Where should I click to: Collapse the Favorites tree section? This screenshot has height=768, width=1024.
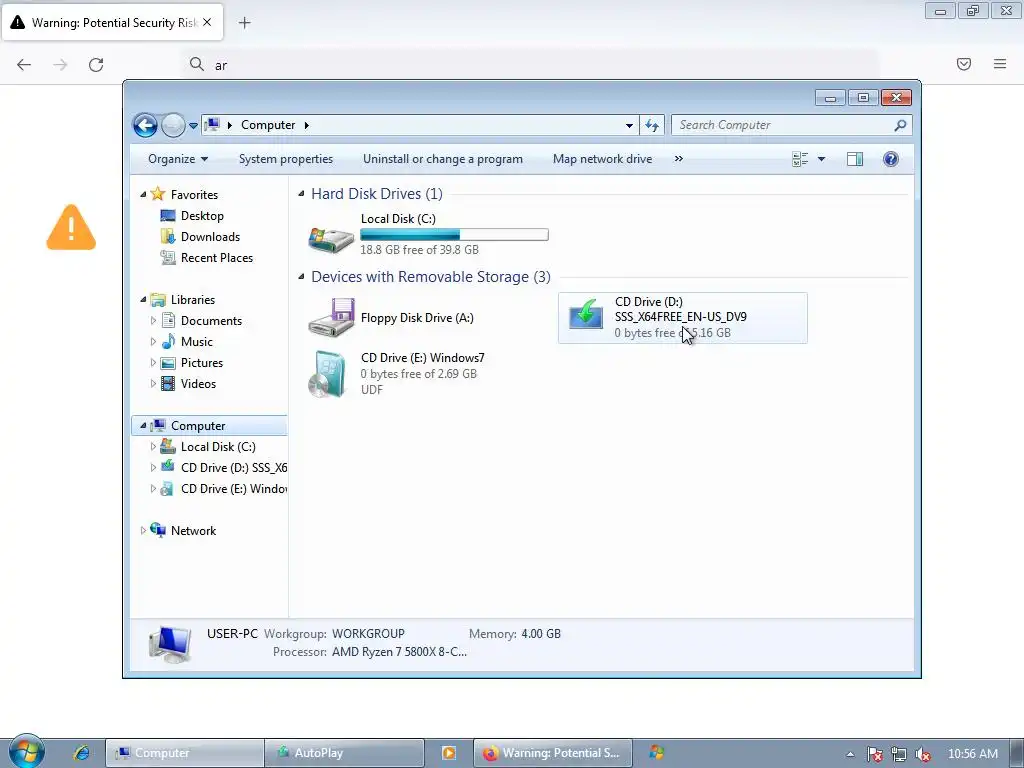143,195
